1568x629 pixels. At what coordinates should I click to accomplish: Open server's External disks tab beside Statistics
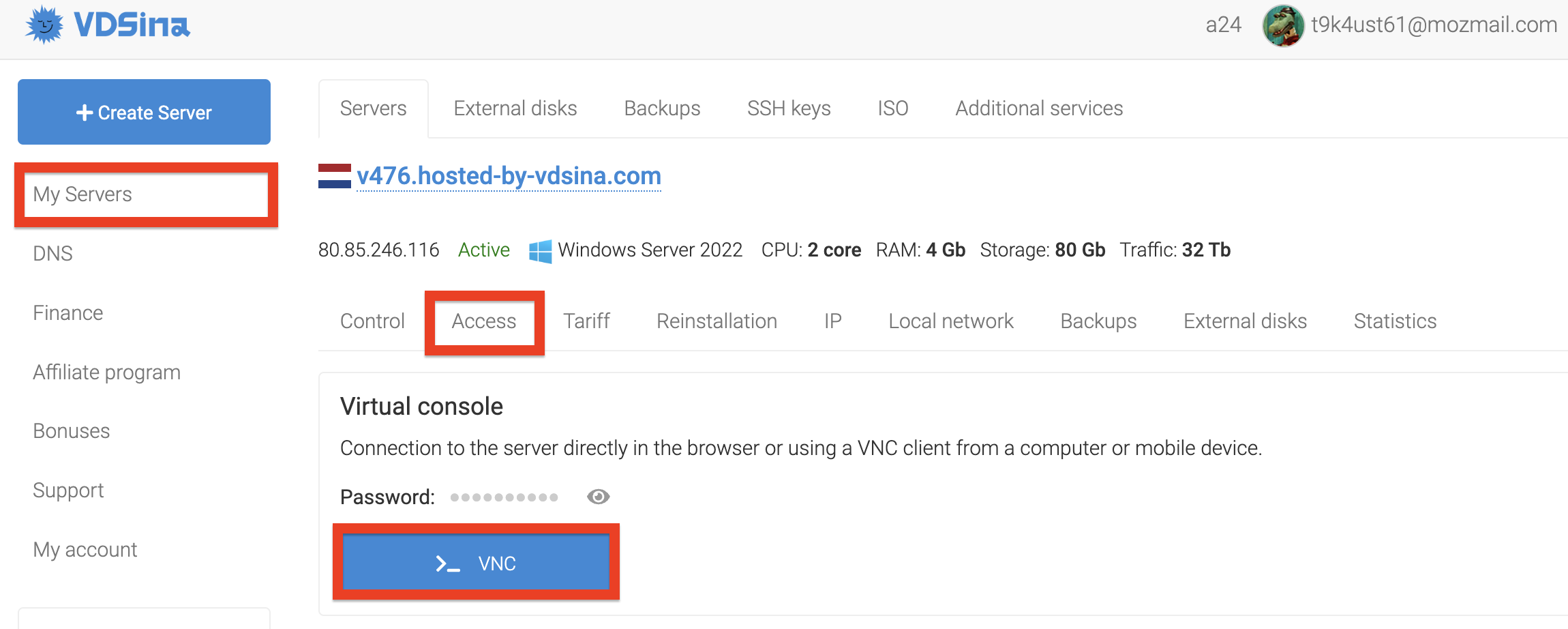pyautogui.click(x=1245, y=321)
